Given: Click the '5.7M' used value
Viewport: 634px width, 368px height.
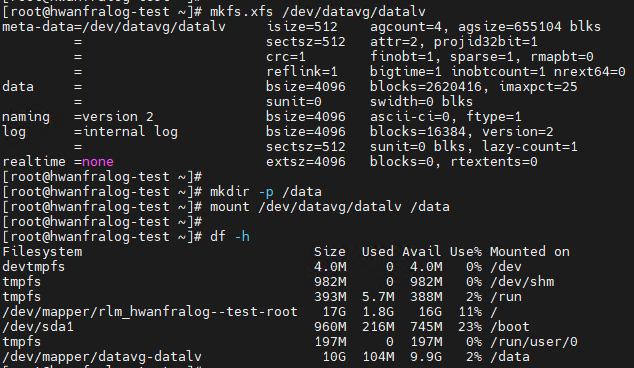Looking at the screenshot, I should pos(378,296).
